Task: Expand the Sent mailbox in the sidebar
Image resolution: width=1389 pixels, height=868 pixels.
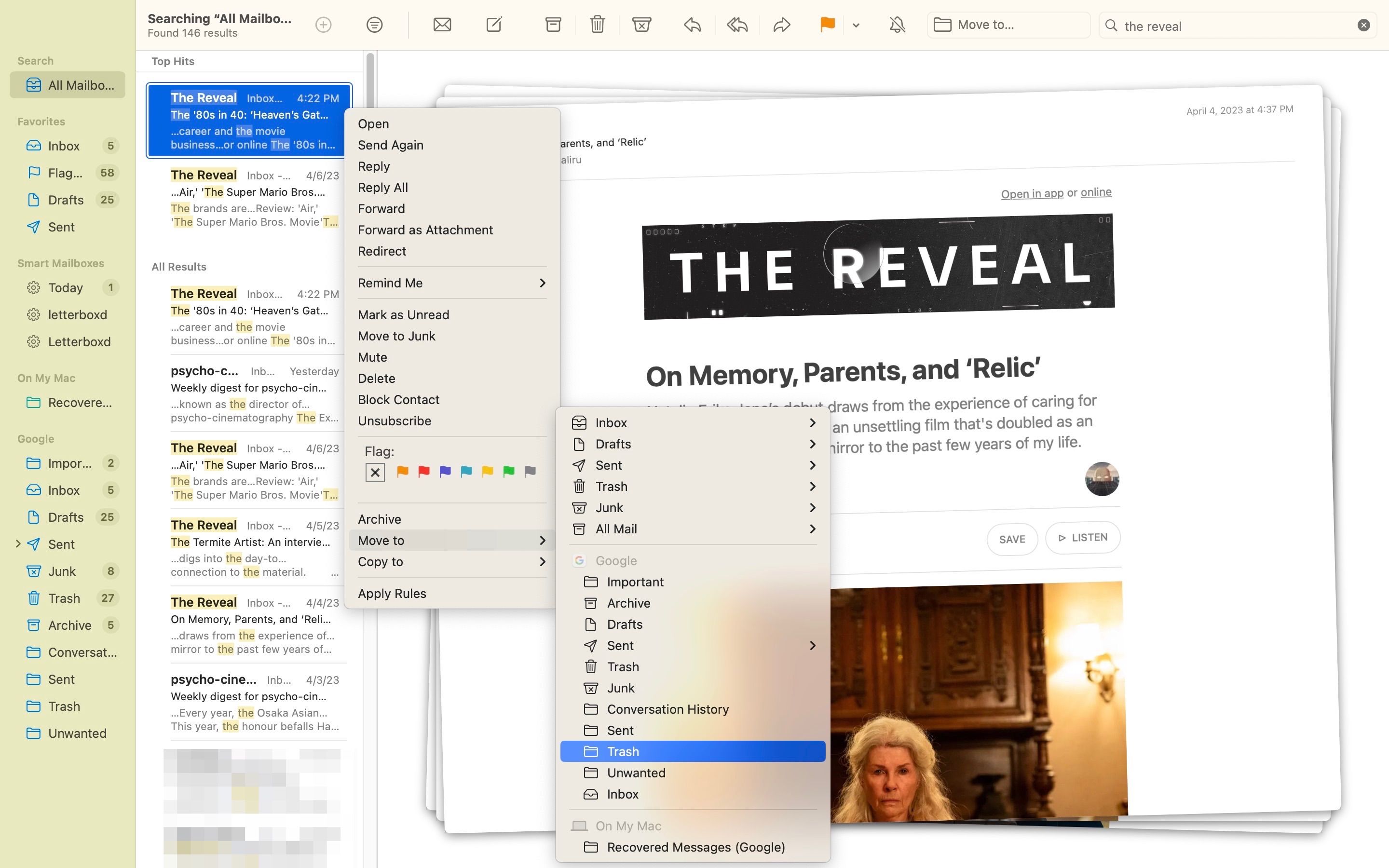Action: click(19, 543)
